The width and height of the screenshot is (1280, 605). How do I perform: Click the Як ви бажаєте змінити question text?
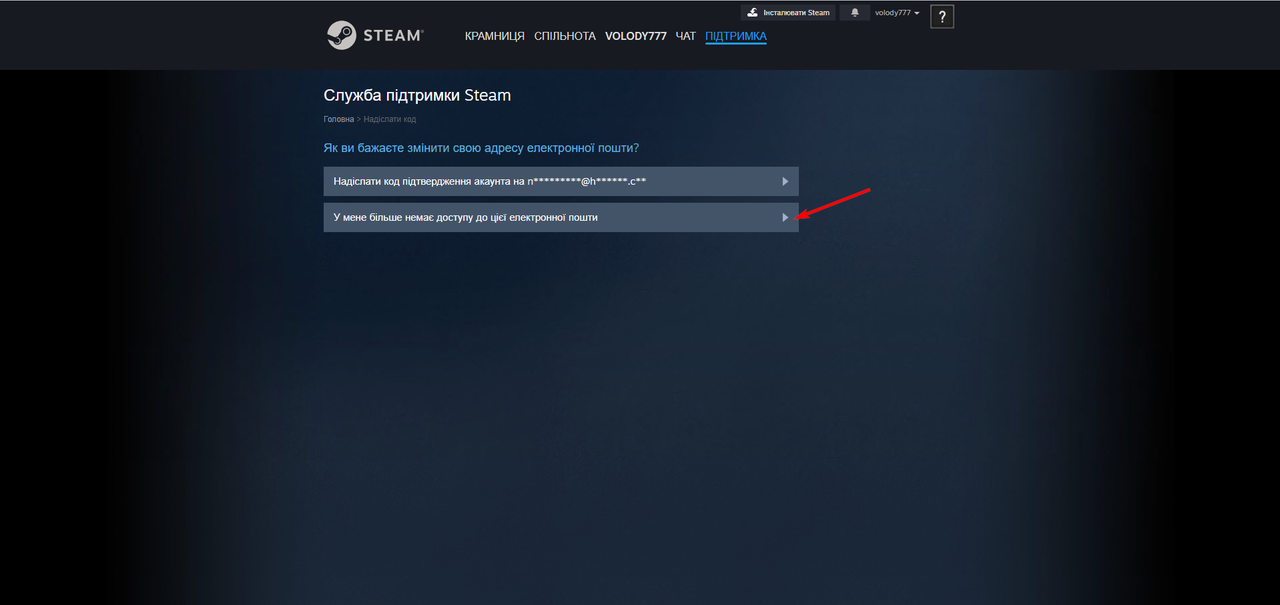481,148
